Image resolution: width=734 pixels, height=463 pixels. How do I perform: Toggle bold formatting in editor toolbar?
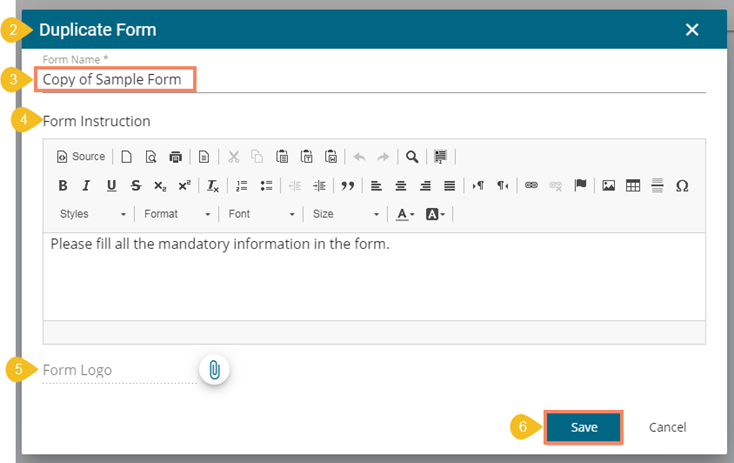click(x=63, y=186)
